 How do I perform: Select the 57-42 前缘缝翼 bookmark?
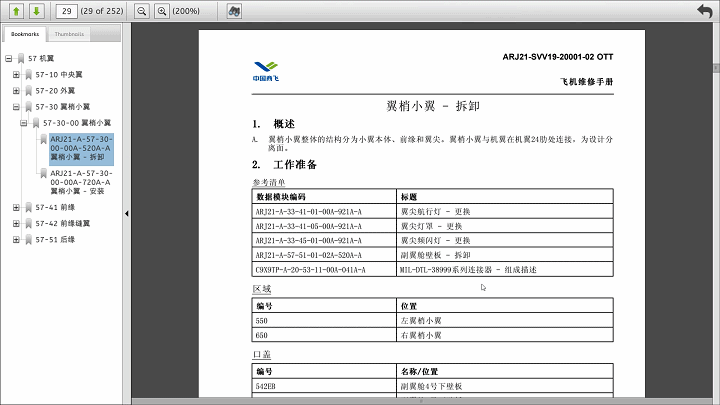[x=63, y=223]
